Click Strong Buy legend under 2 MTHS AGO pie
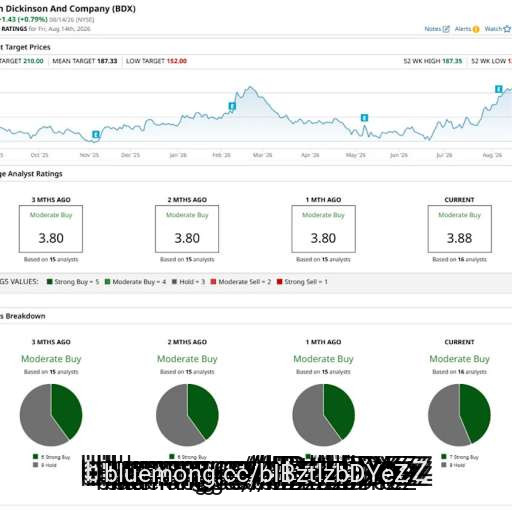The image size is (512, 512). (188, 457)
